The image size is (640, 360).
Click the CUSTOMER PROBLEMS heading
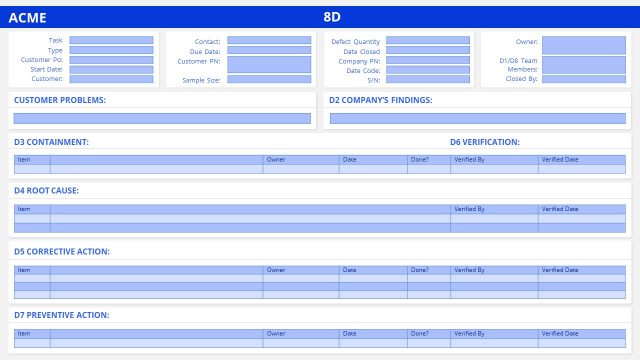click(60, 100)
